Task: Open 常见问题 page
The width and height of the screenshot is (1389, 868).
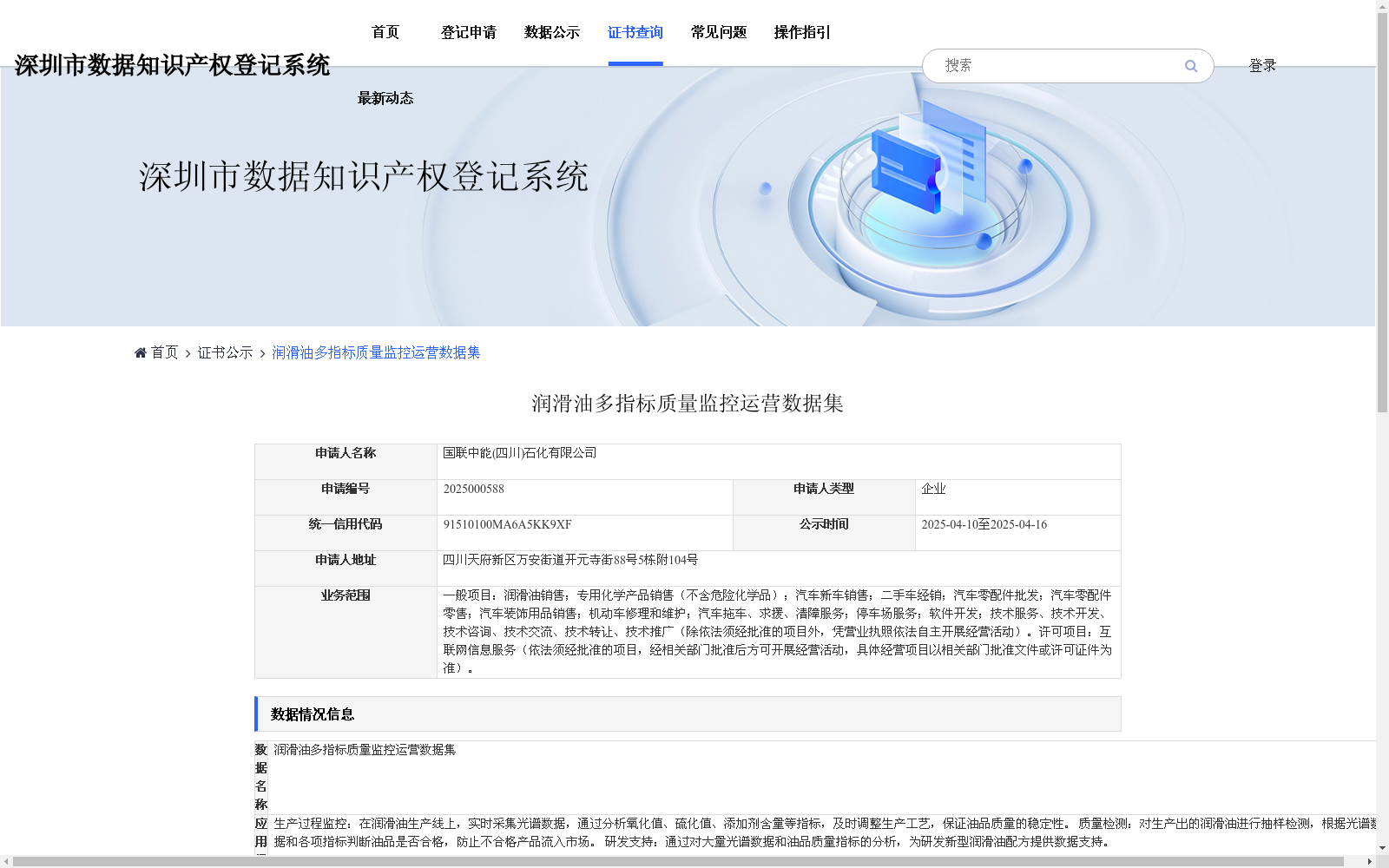Action: 719,32
